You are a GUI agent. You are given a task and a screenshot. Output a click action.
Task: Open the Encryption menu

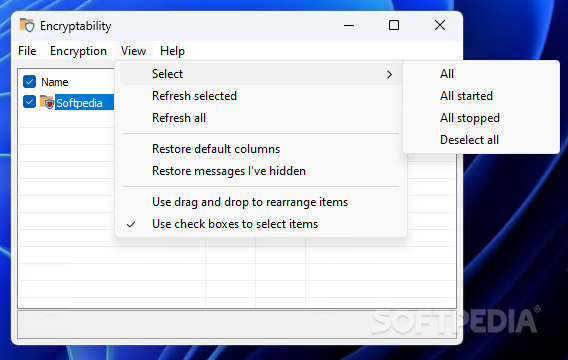pyautogui.click(x=78, y=51)
